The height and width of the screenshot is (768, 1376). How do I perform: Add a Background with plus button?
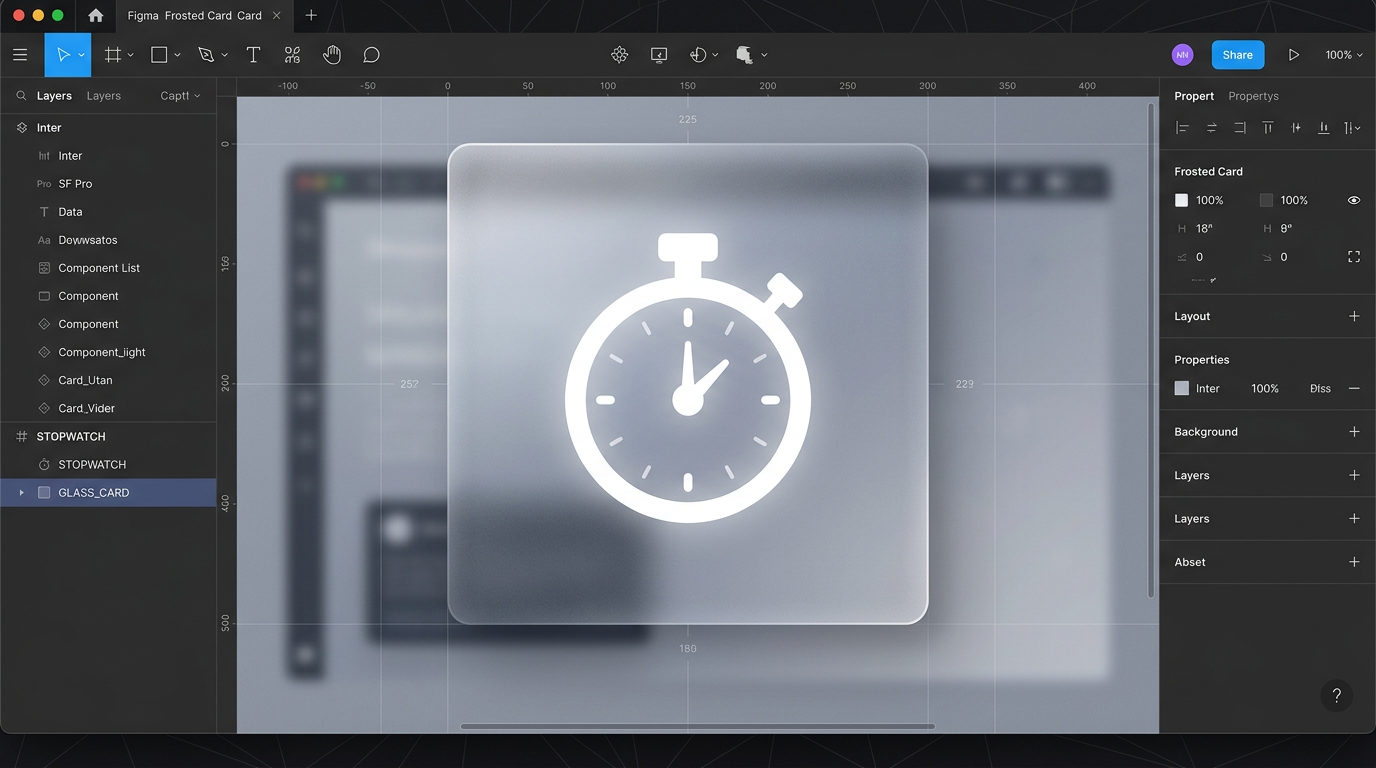(x=1354, y=432)
